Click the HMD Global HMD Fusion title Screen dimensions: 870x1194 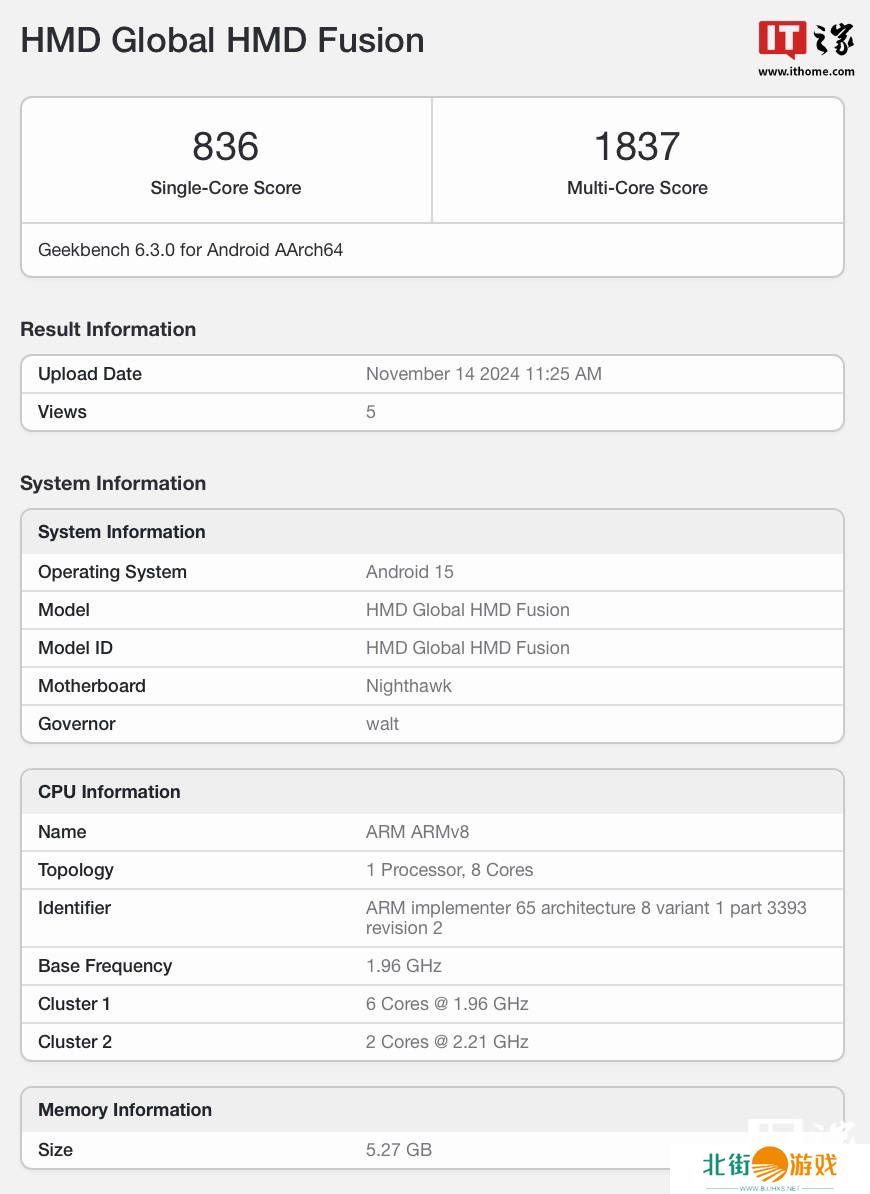pos(222,41)
